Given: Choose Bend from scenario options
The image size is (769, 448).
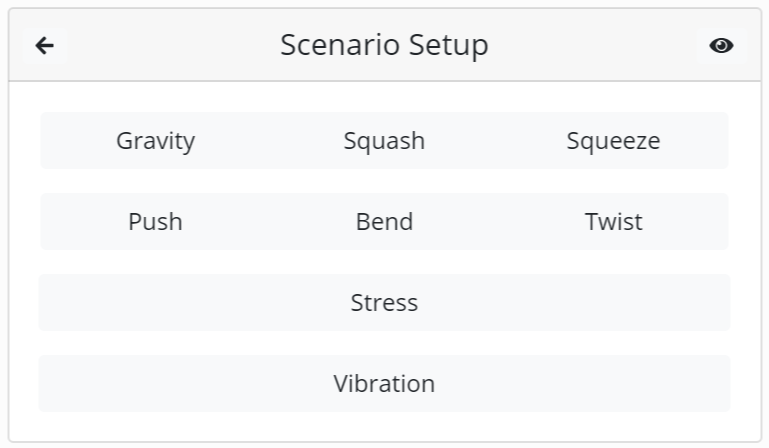Looking at the screenshot, I should tap(384, 222).
